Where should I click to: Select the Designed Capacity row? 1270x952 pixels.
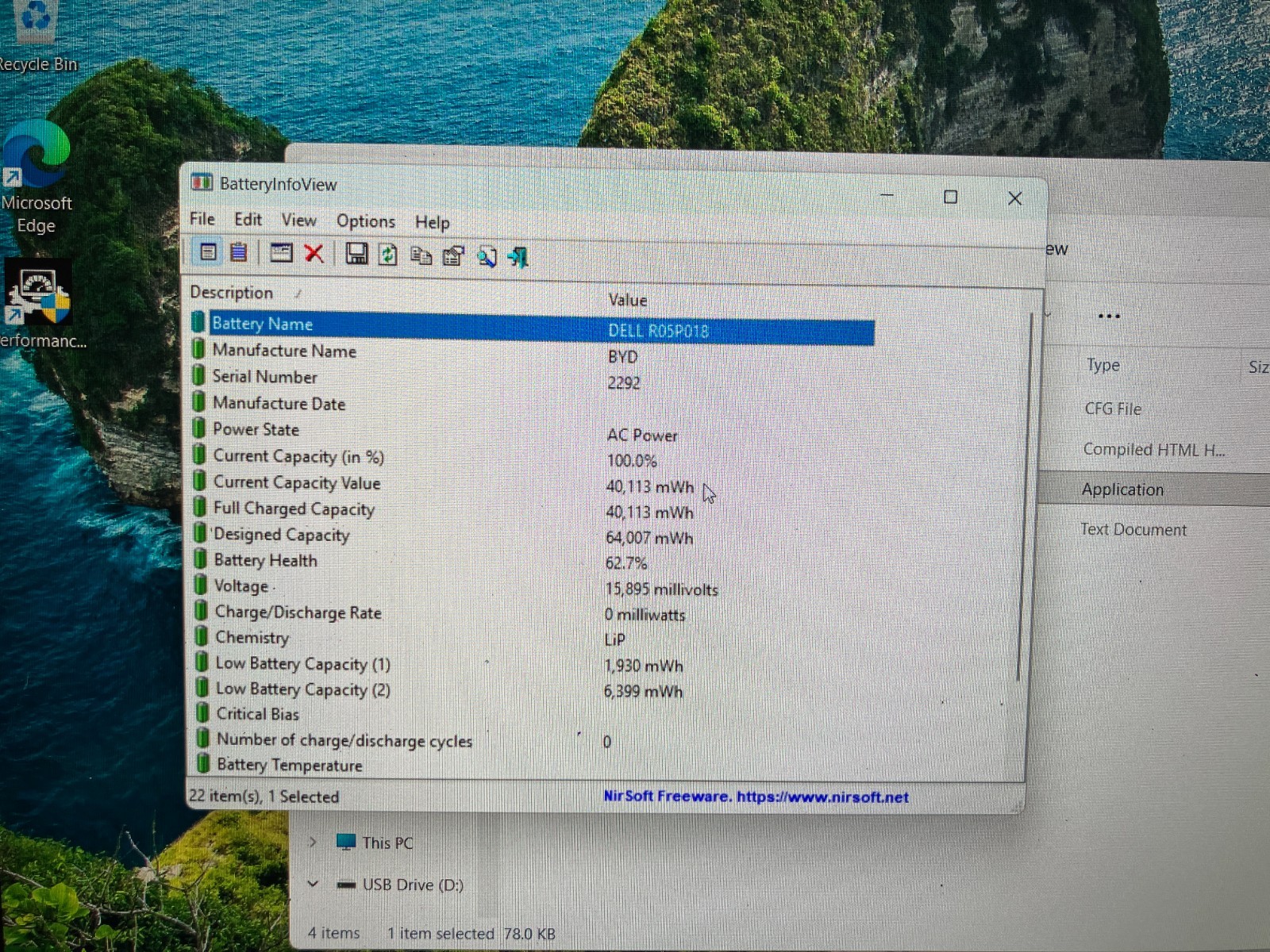(532, 536)
